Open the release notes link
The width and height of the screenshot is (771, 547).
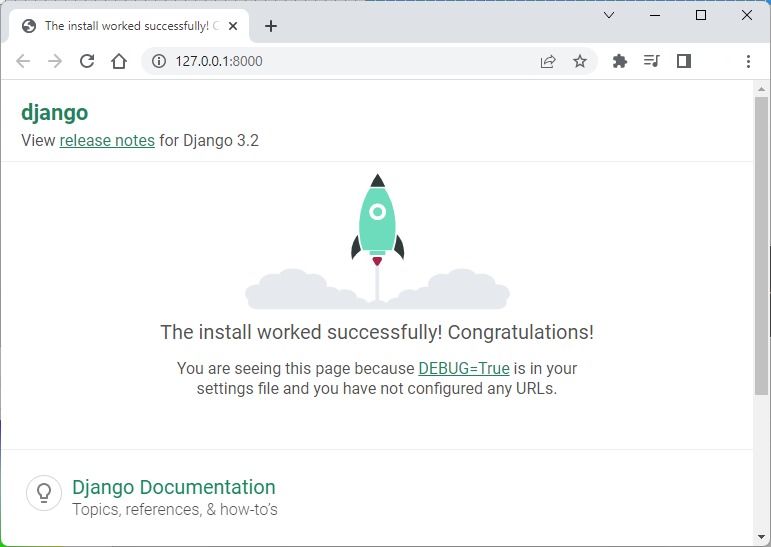point(107,140)
